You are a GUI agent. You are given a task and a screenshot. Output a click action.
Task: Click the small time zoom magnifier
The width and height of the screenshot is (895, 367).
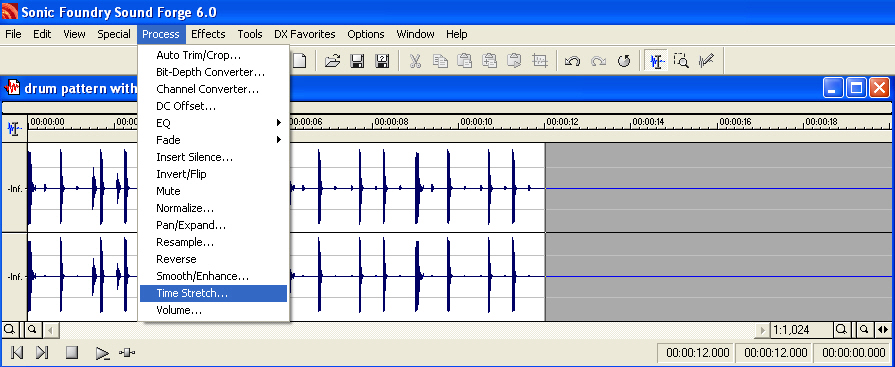tap(864, 329)
